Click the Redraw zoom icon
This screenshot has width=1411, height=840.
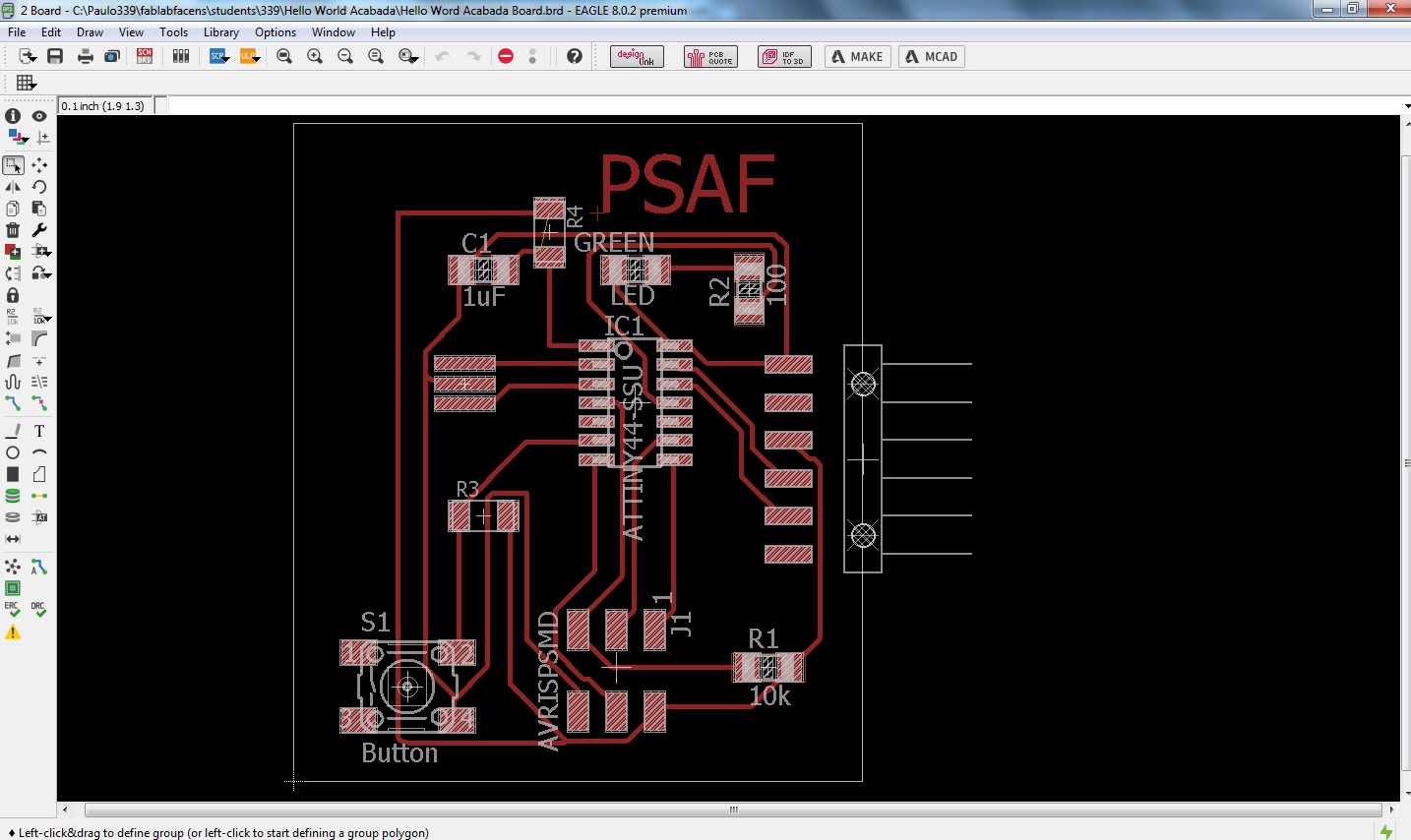[376, 57]
